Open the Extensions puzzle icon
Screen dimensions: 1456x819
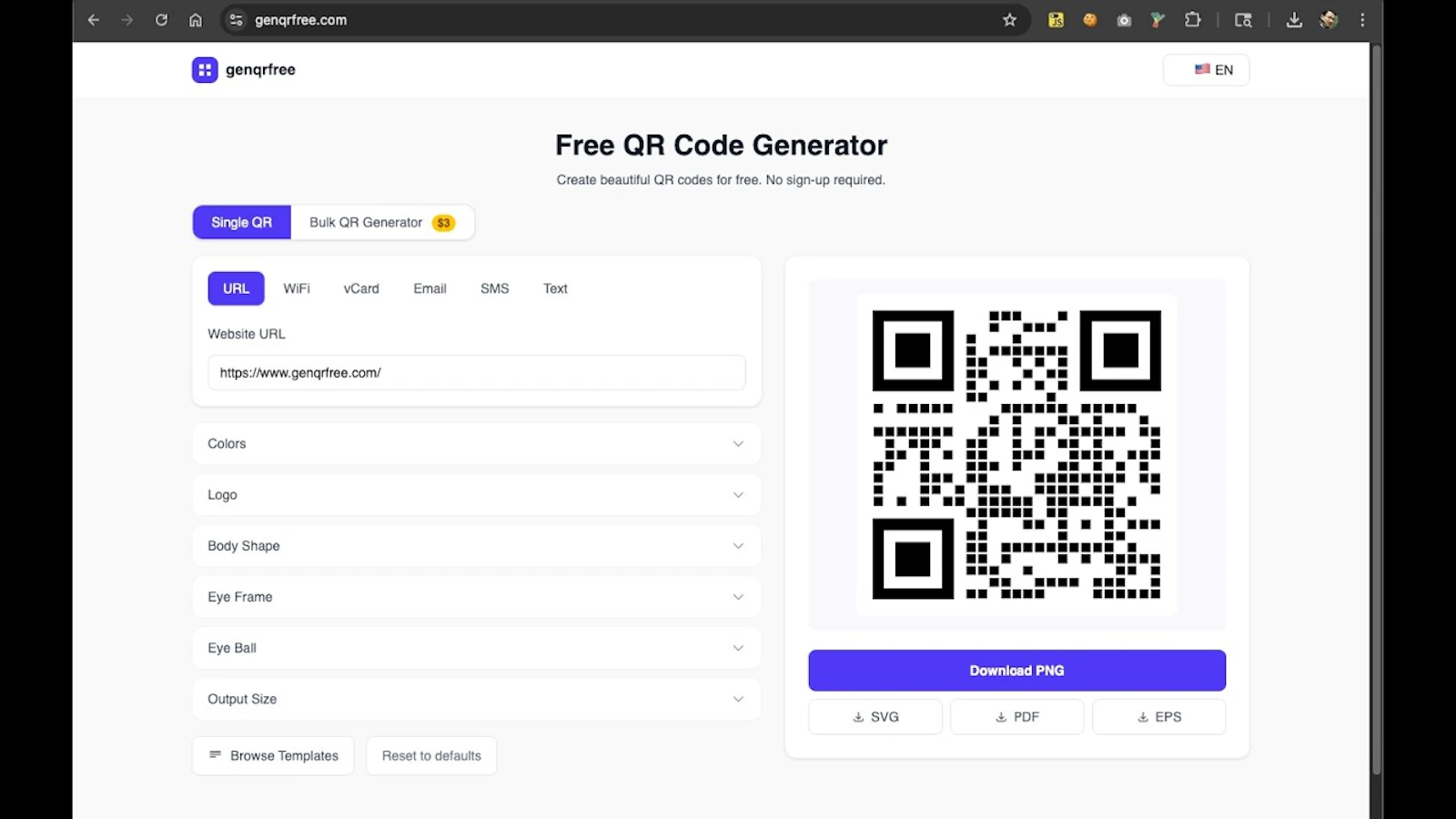(1192, 20)
